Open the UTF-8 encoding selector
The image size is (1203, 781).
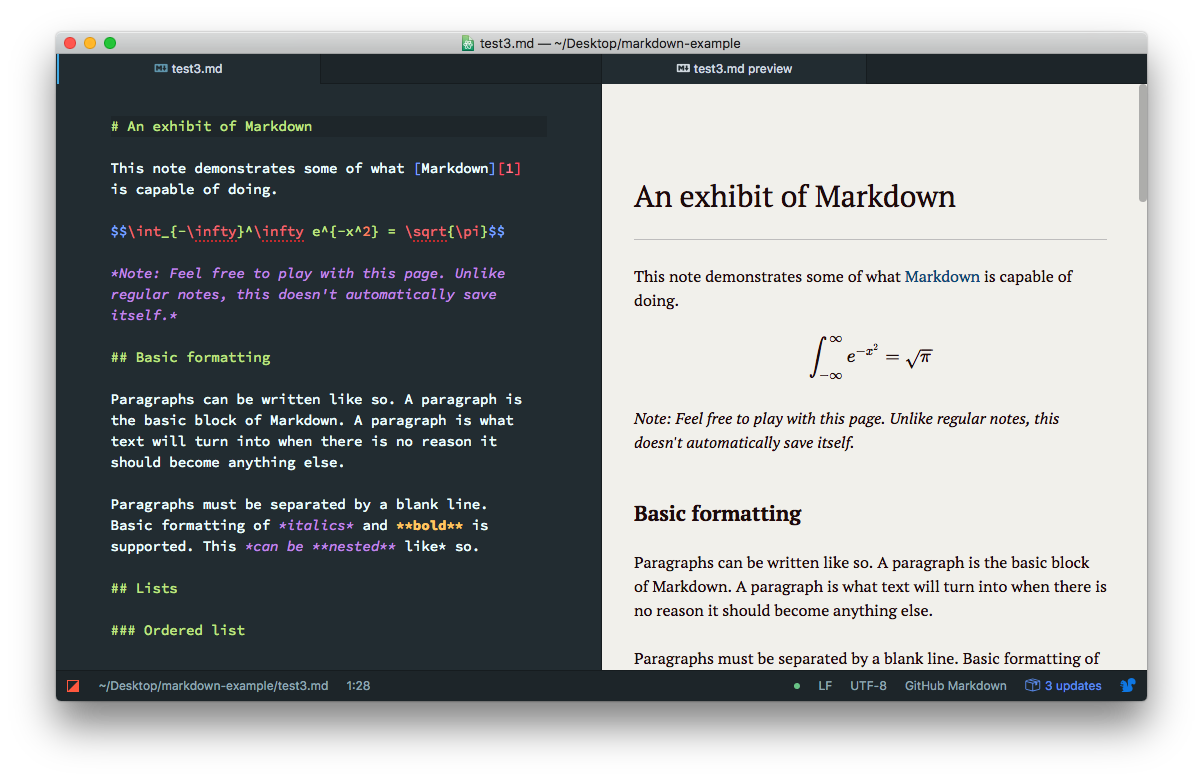pyautogui.click(x=868, y=685)
